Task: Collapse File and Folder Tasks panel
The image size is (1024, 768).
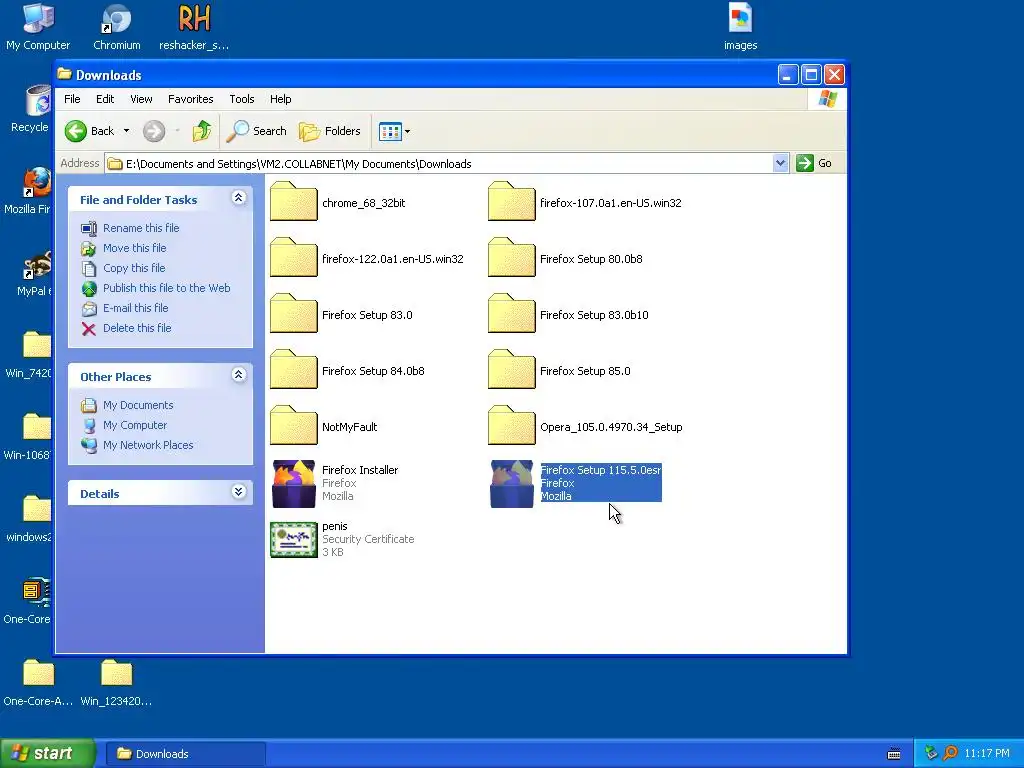Action: [x=239, y=198]
